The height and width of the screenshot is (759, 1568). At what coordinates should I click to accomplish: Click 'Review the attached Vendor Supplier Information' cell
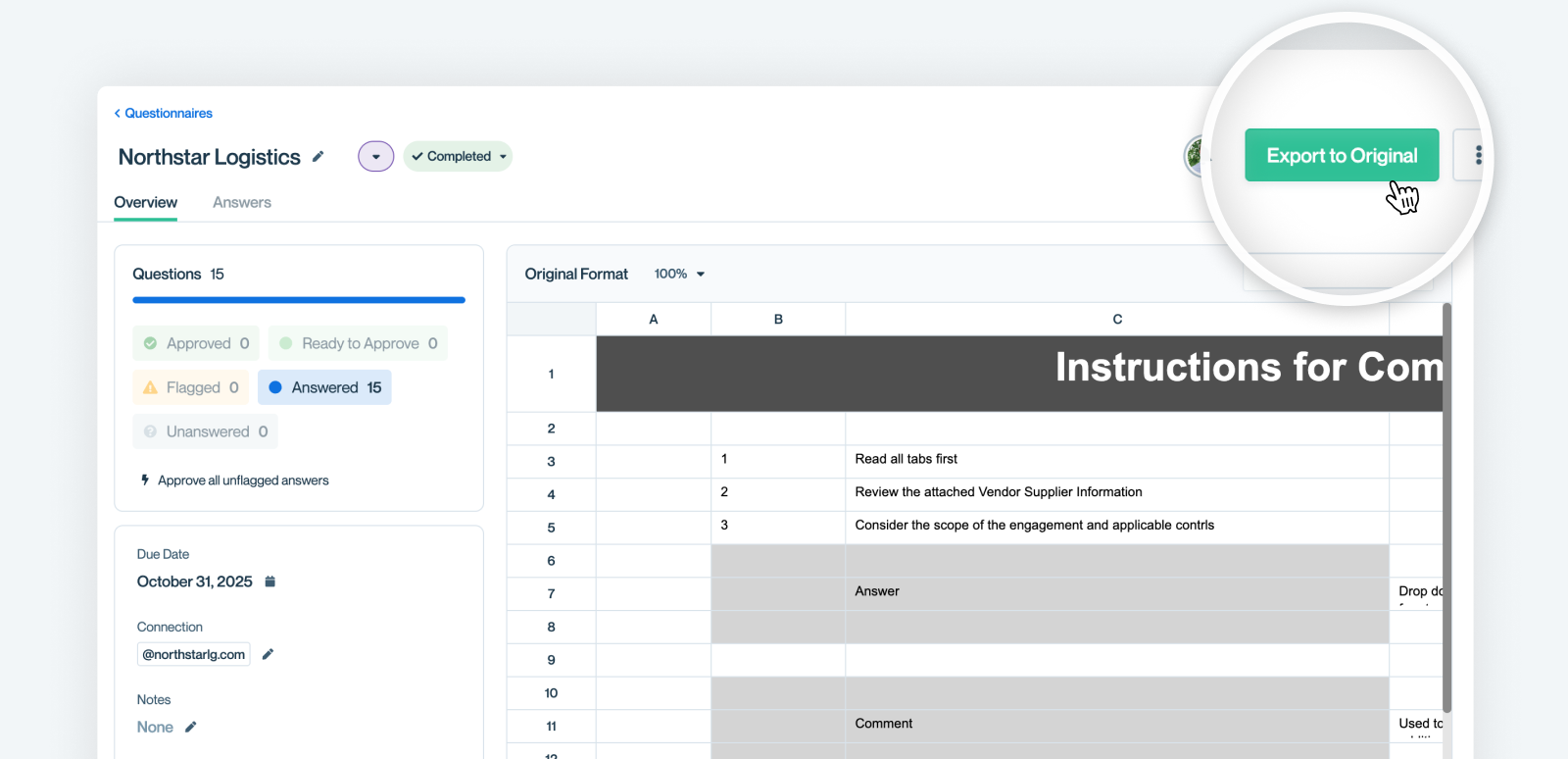click(1117, 495)
